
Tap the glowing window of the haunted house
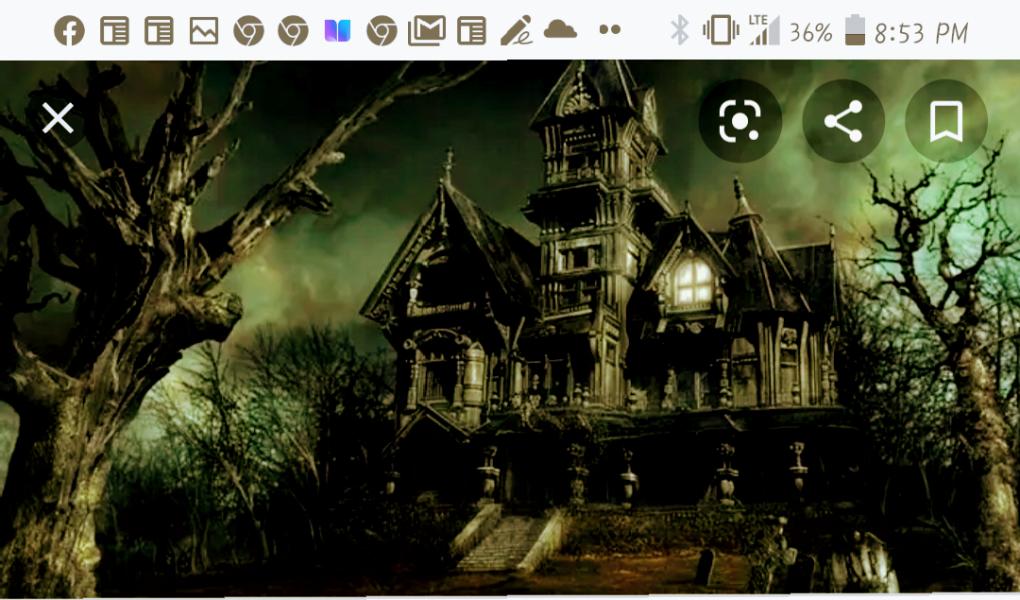692,282
